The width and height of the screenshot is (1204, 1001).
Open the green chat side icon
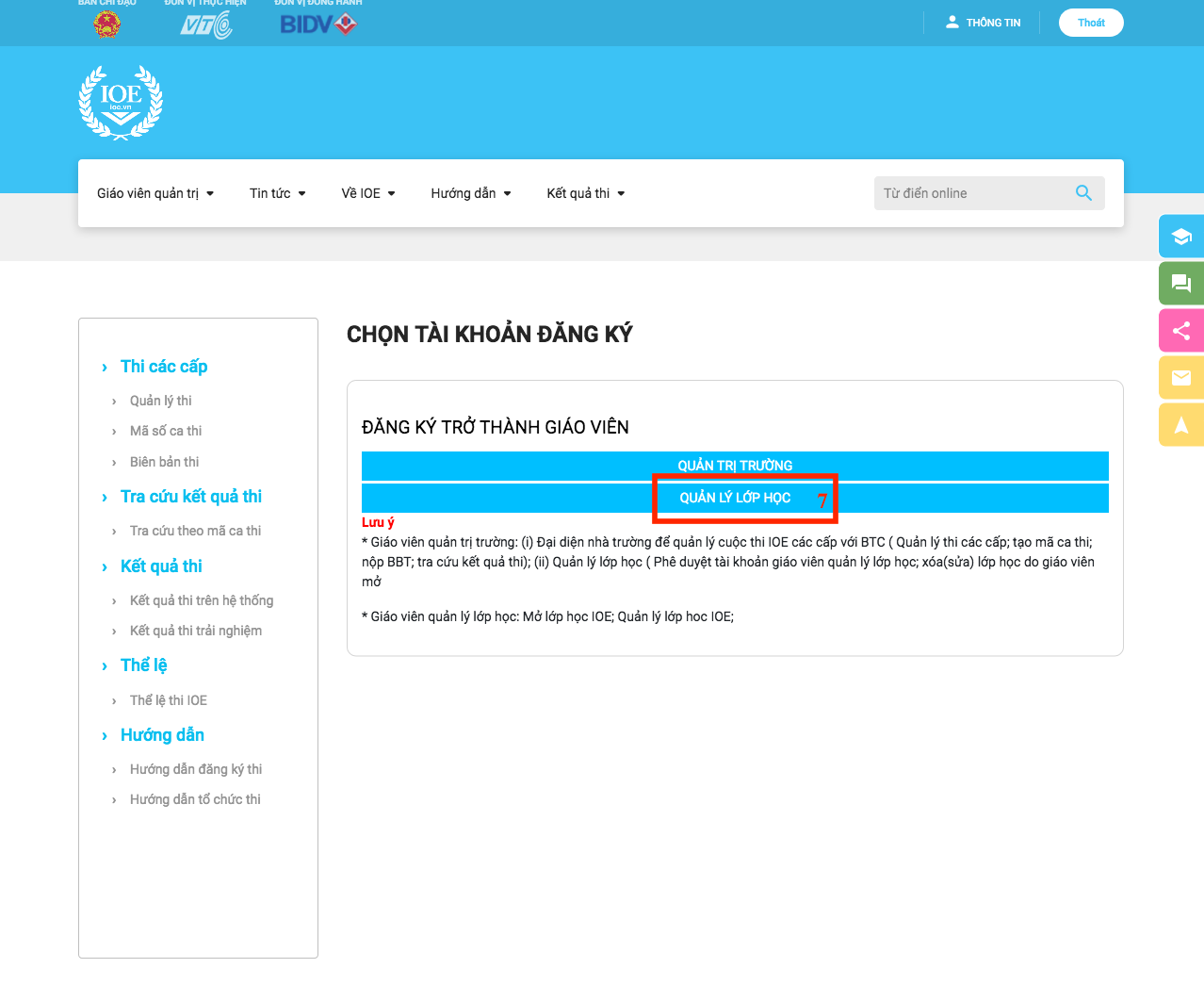pyautogui.click(x=1180, y=284)
